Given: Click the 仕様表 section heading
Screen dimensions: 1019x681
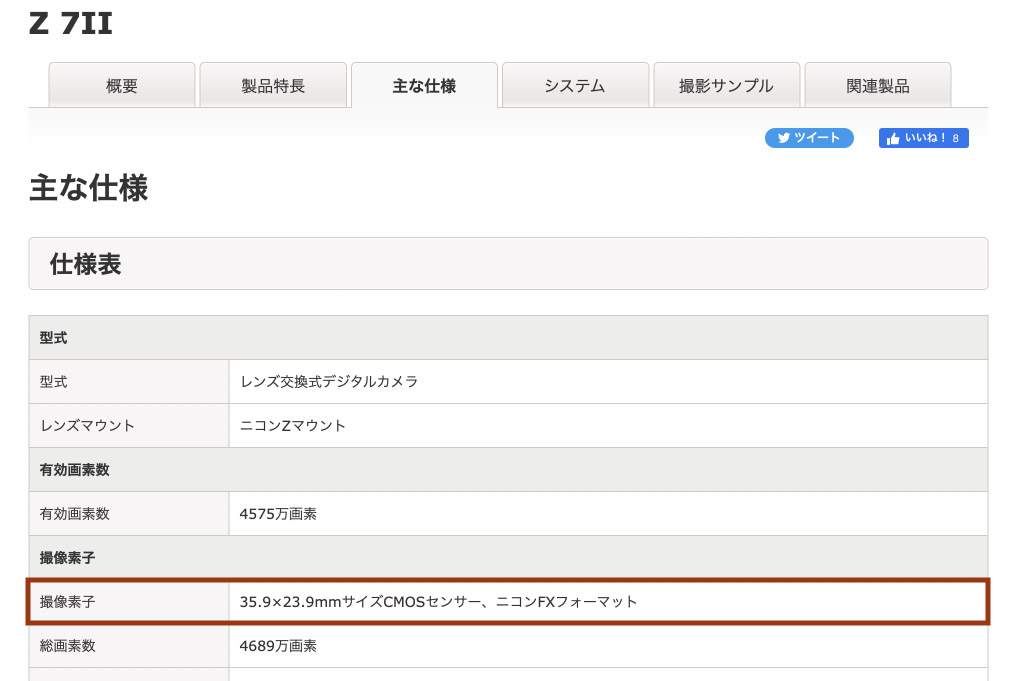Looking at the screenshot, I should tap(508, 264).
